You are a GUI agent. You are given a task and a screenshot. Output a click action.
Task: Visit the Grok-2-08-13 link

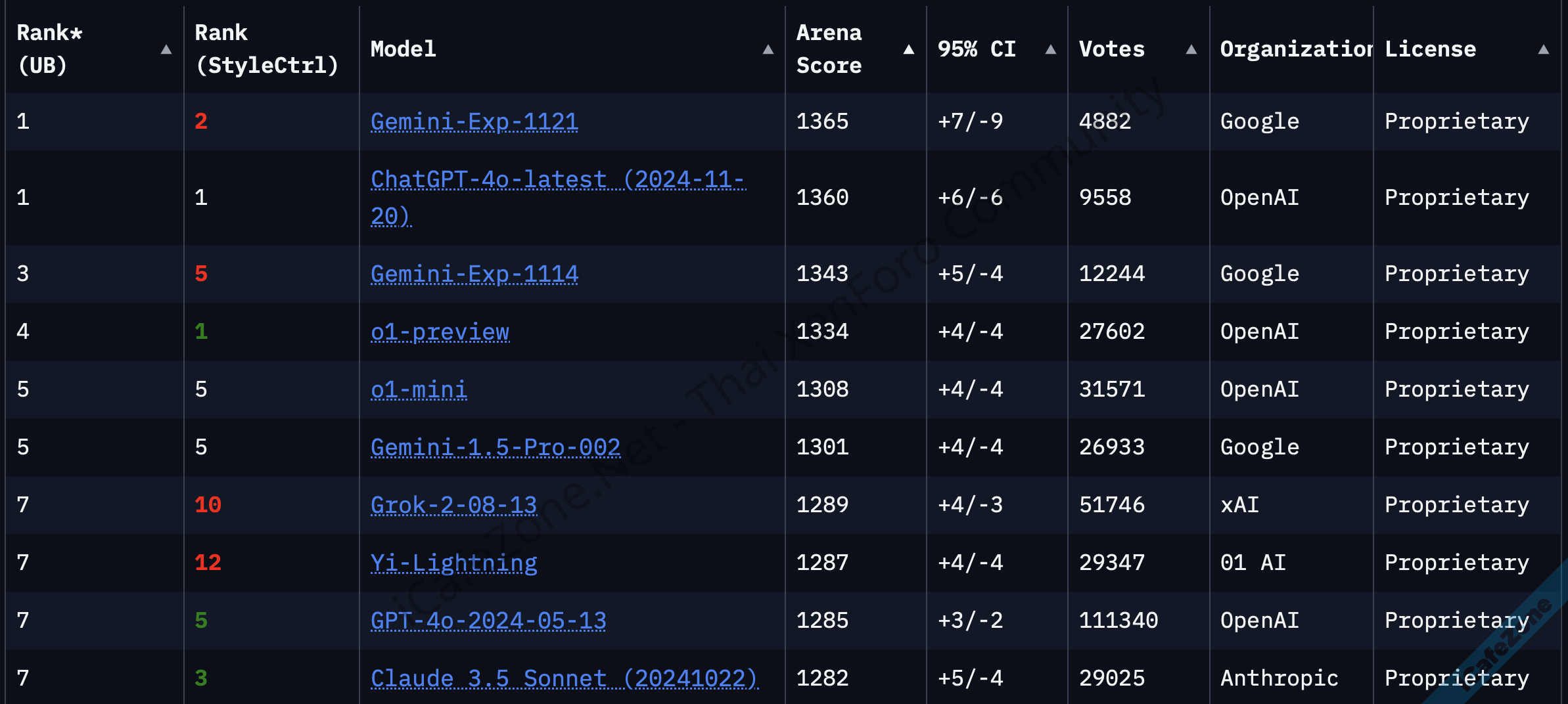coord(453,505)
